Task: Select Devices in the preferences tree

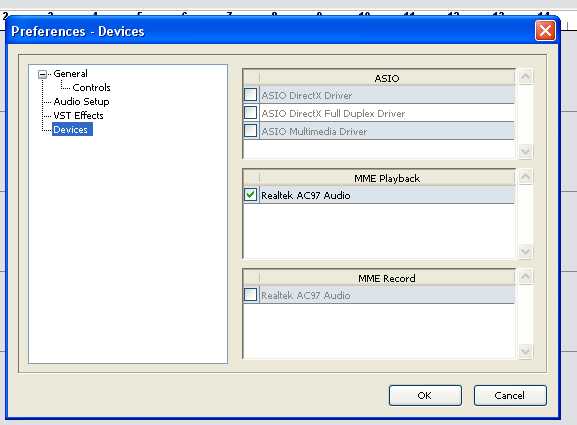Action: [72, 130]
